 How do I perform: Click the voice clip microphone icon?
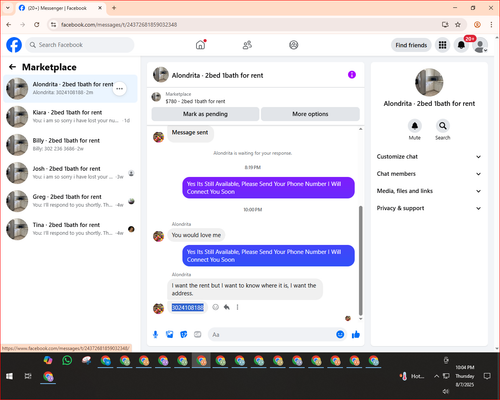coord(155,334)
